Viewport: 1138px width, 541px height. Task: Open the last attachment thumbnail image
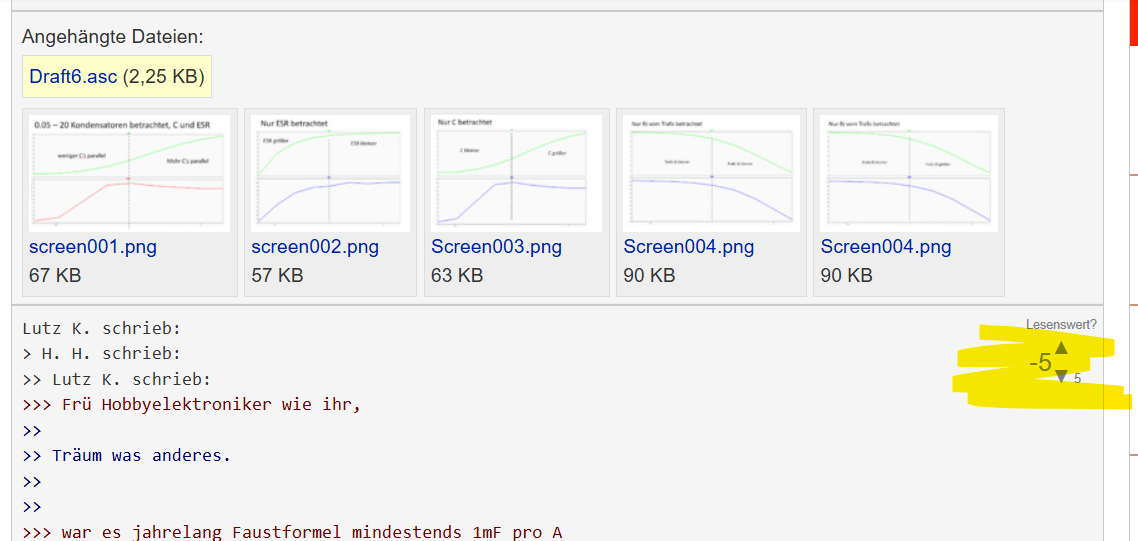[x=908, y=172]
